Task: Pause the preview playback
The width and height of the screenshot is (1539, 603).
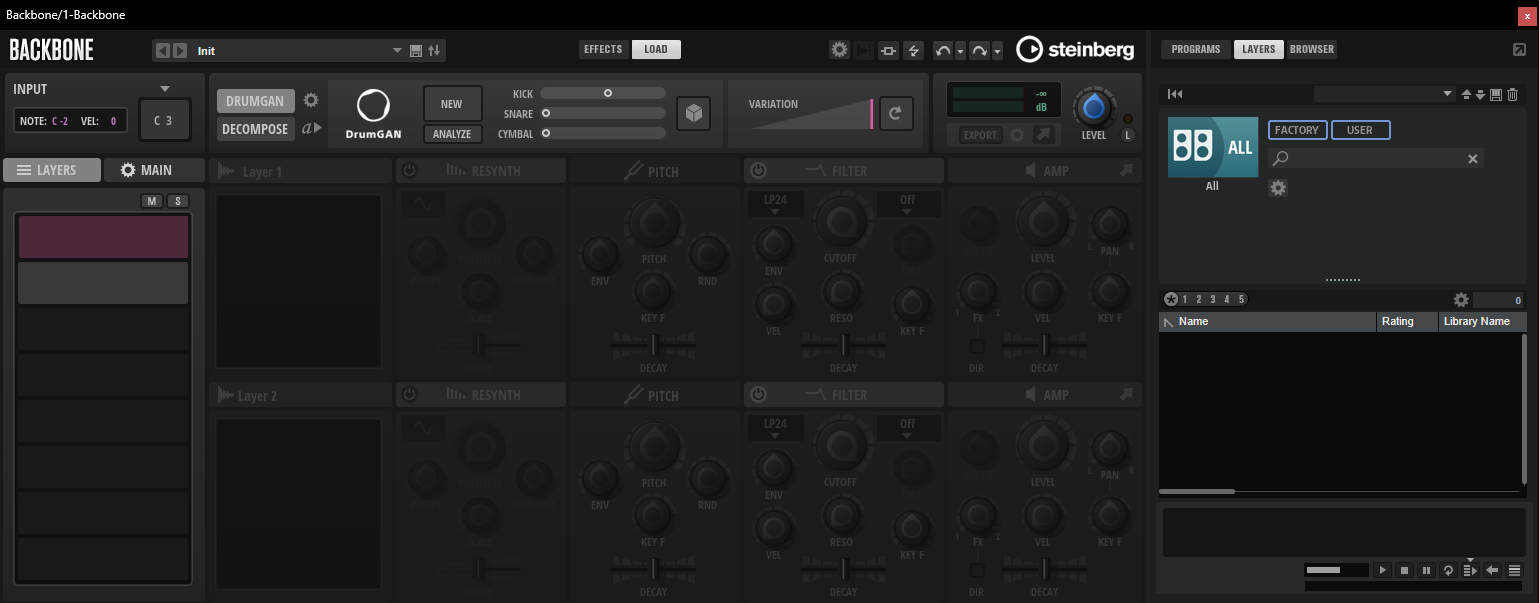Action: click(x=1426, y=570)
